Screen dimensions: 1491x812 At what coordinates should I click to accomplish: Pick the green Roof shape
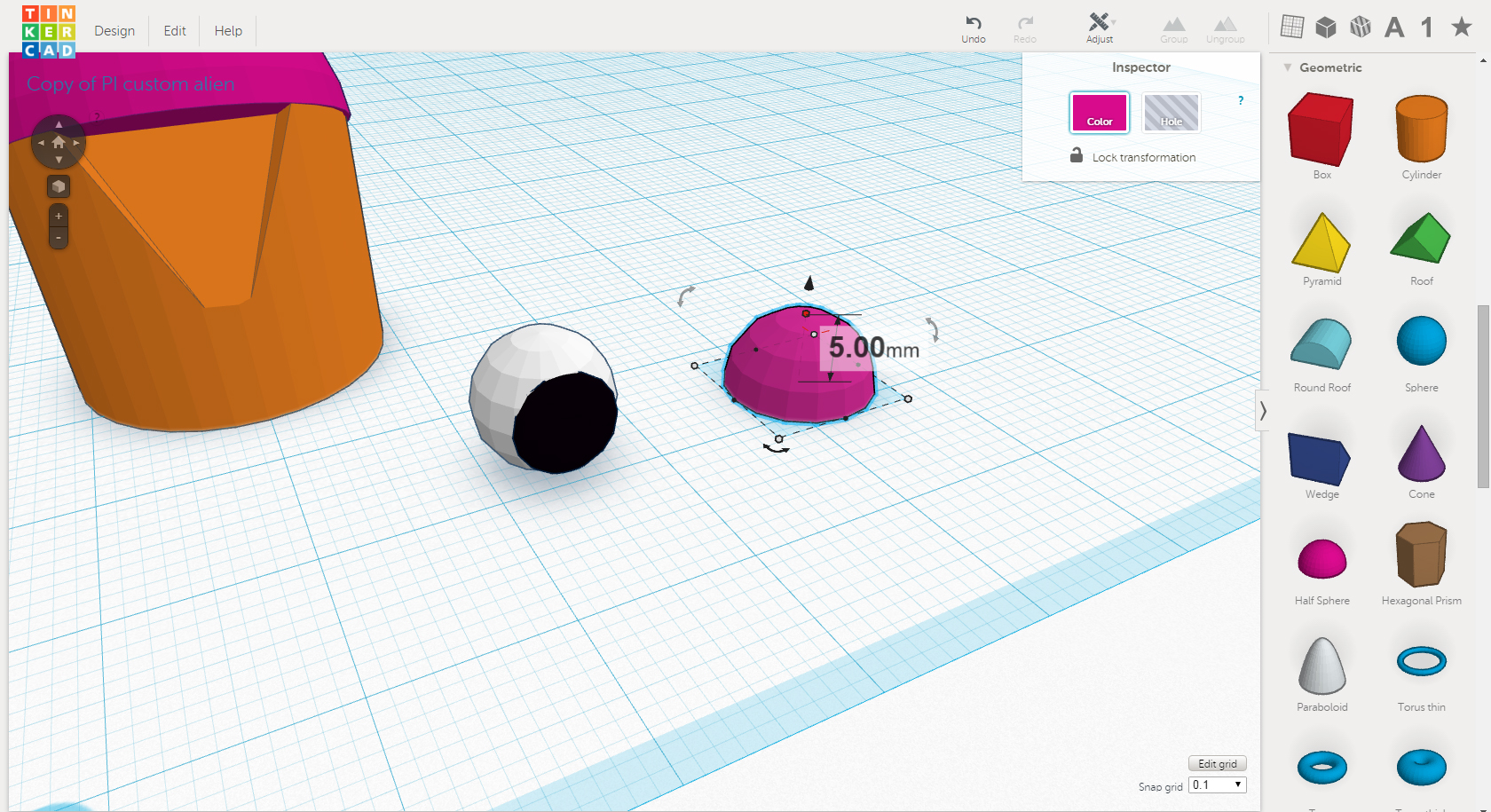[x=1421, y=238]
